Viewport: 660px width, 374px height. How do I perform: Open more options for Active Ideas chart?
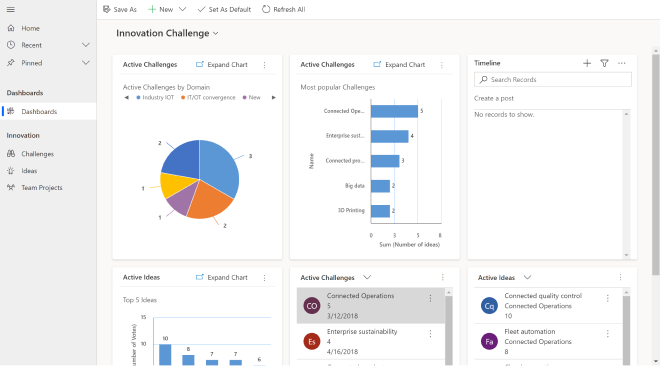click(264, 278)
